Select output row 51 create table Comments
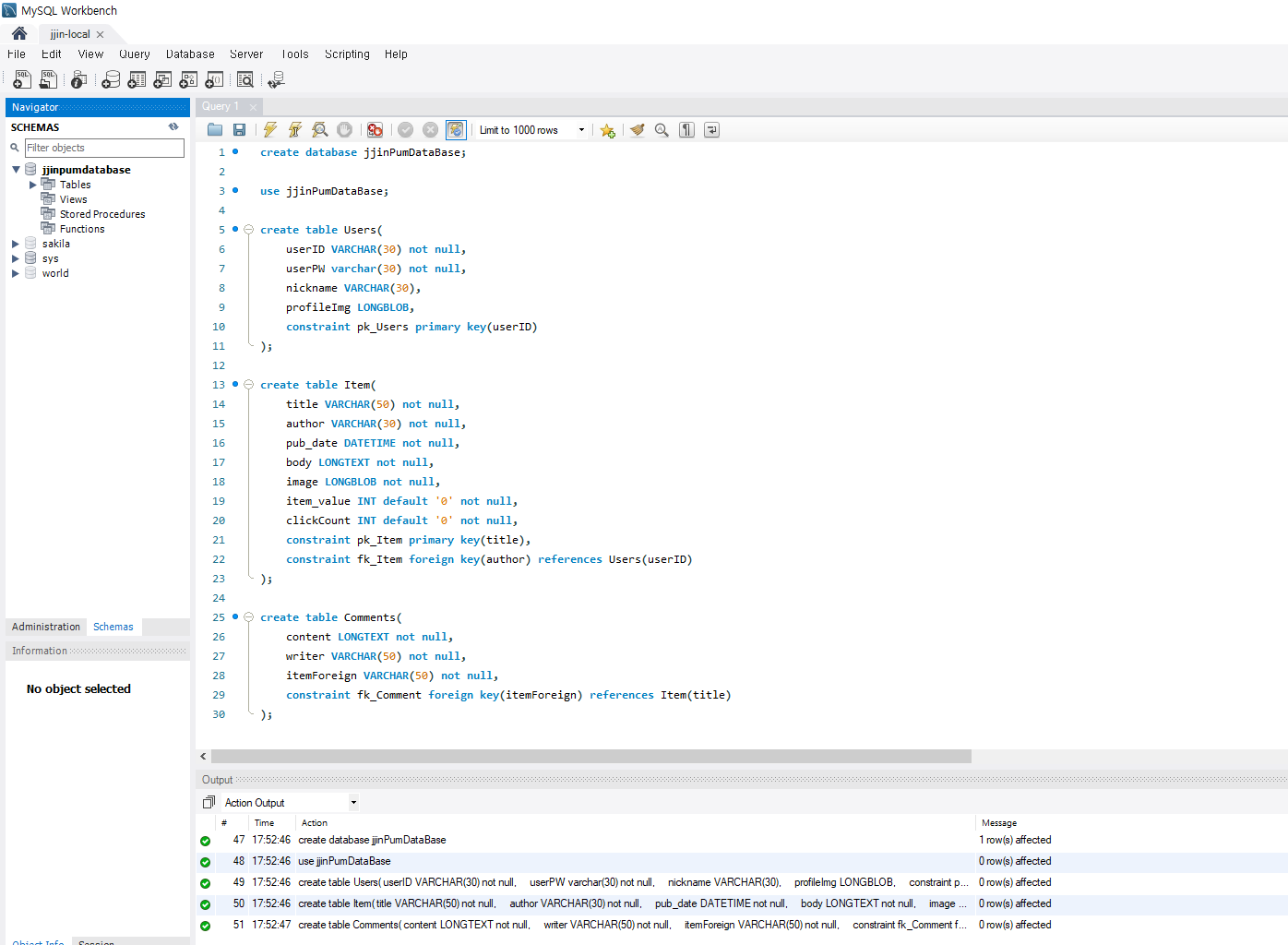 (x=742, y=926)
